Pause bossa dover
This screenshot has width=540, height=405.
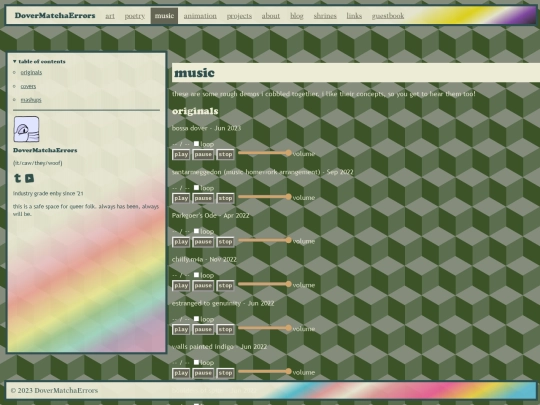(x=203, y=155)
